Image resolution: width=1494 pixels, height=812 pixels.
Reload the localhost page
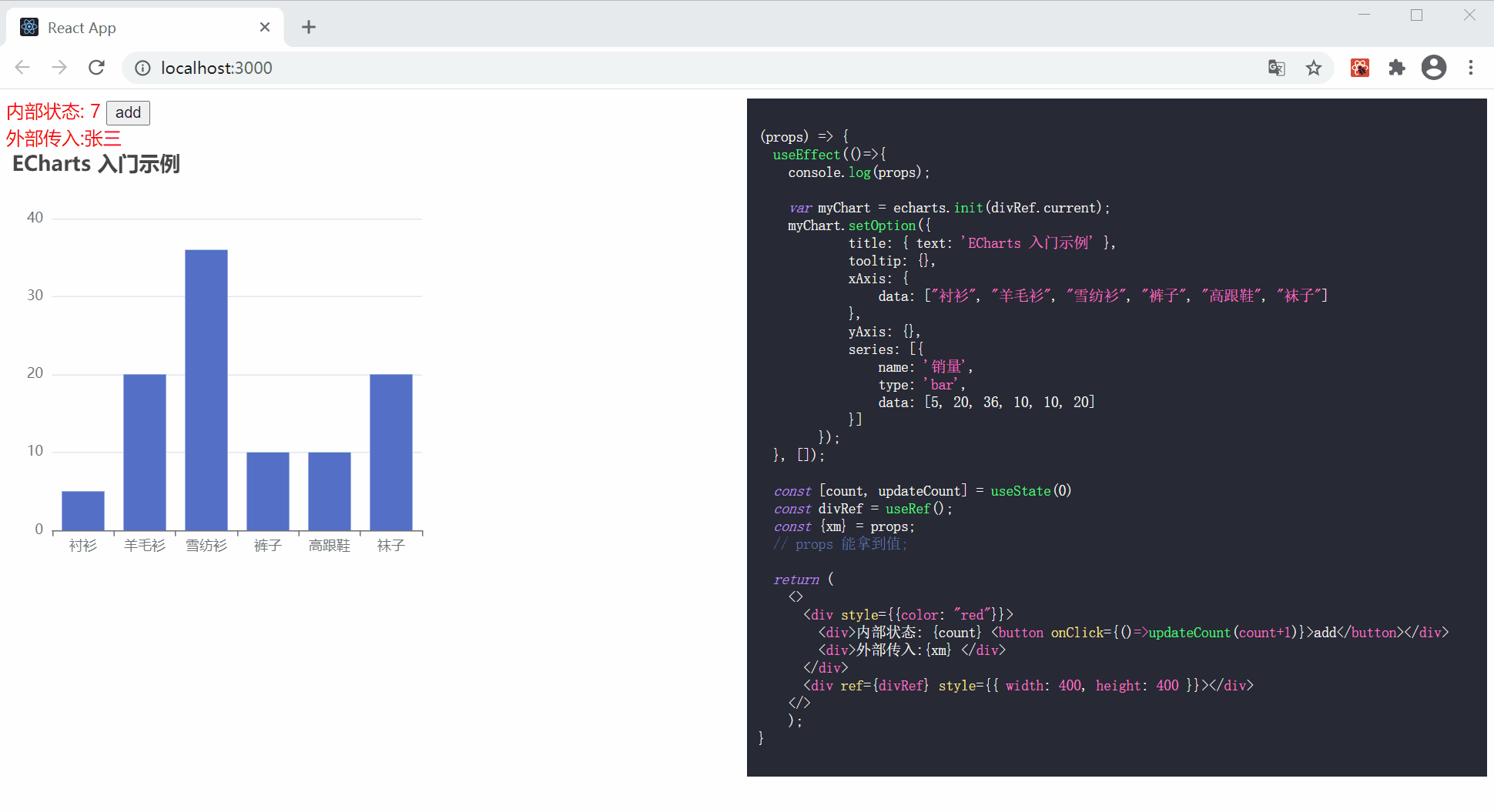pyautogui.click(x=96, y=68)
